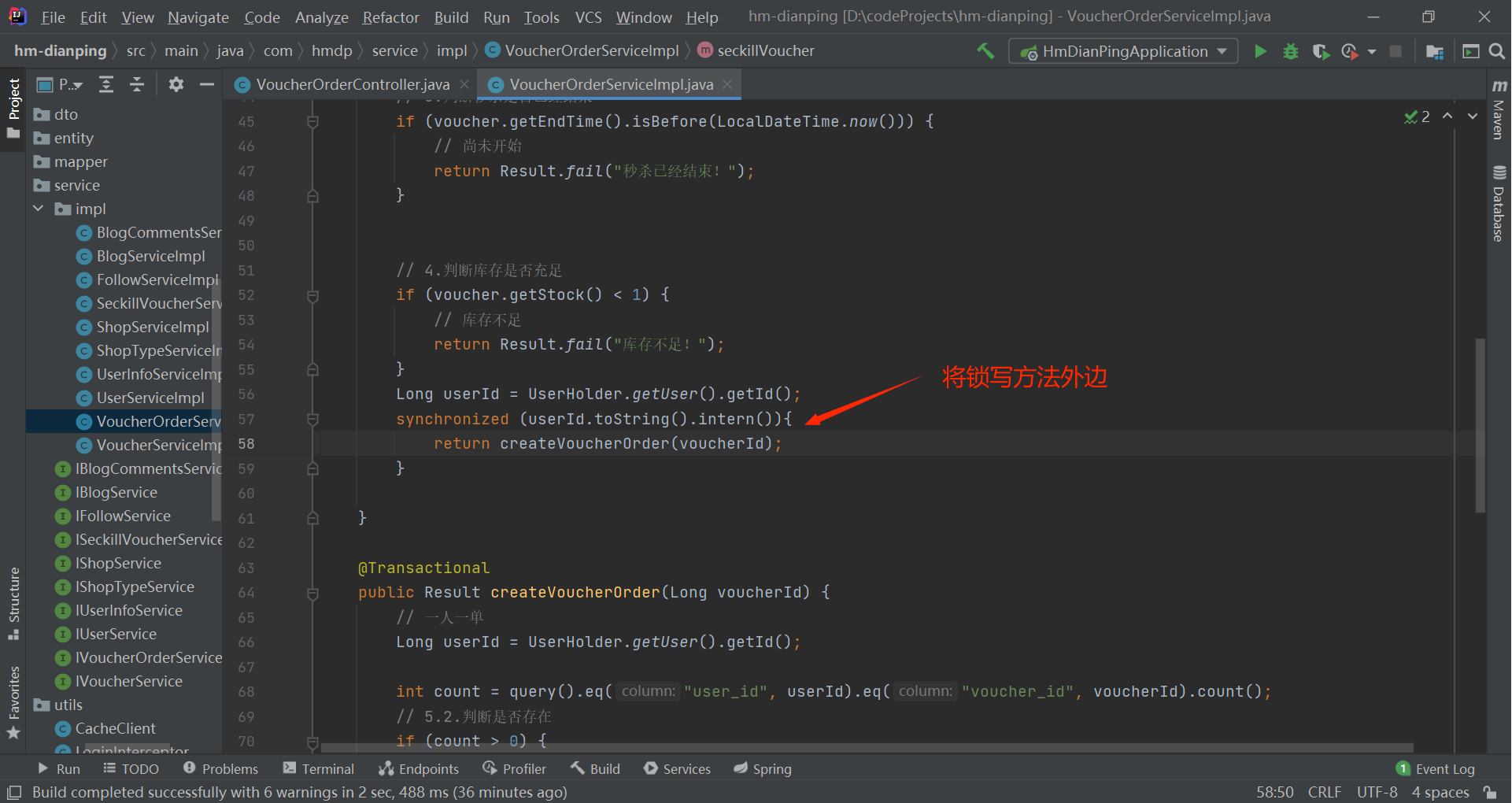1512x803 pixels.
Task: Open the VCS menu
Action: tap(588, 17)
